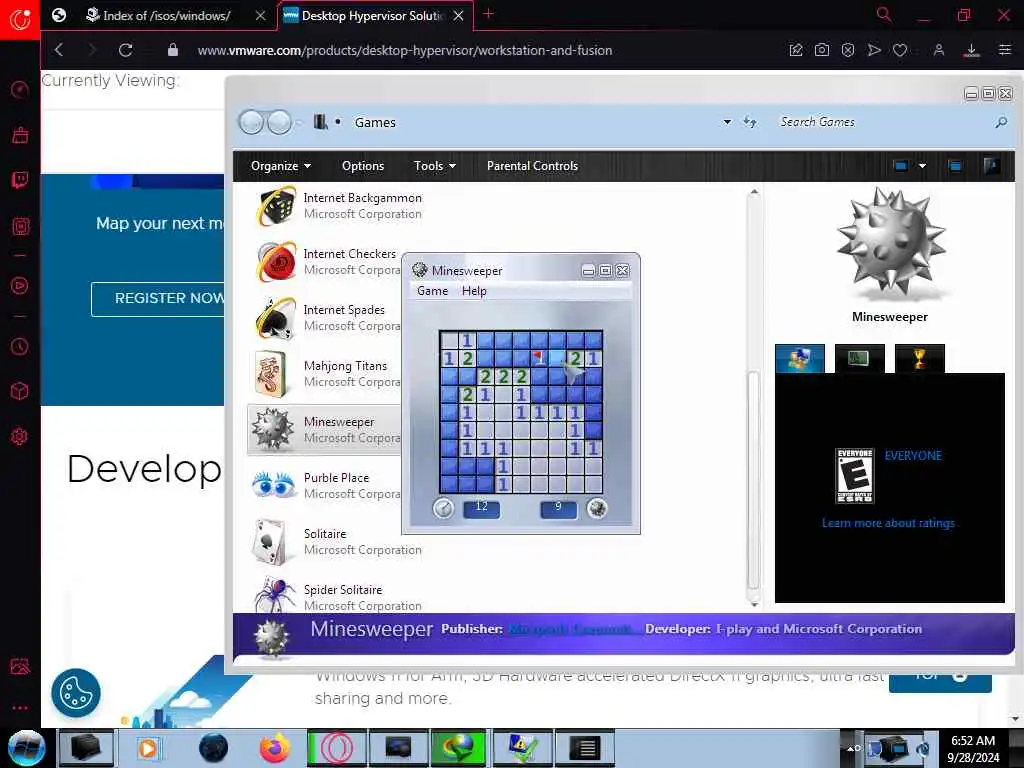The height and width of the screenshot is (768, 1024).
Task: Expand the Games address bar history dropdown
Action: (x=727, y=122)
